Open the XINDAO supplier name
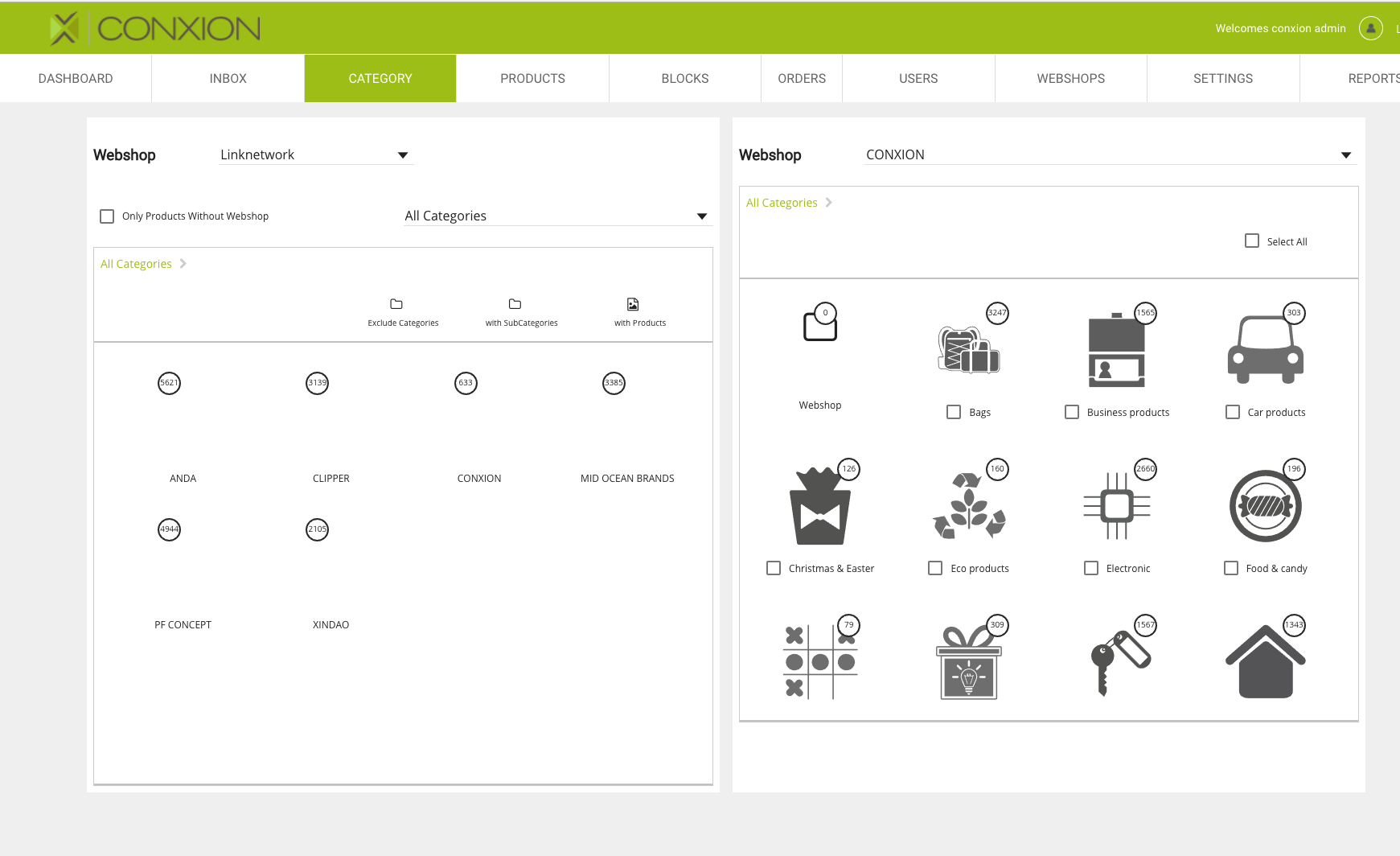 point(331,625)
